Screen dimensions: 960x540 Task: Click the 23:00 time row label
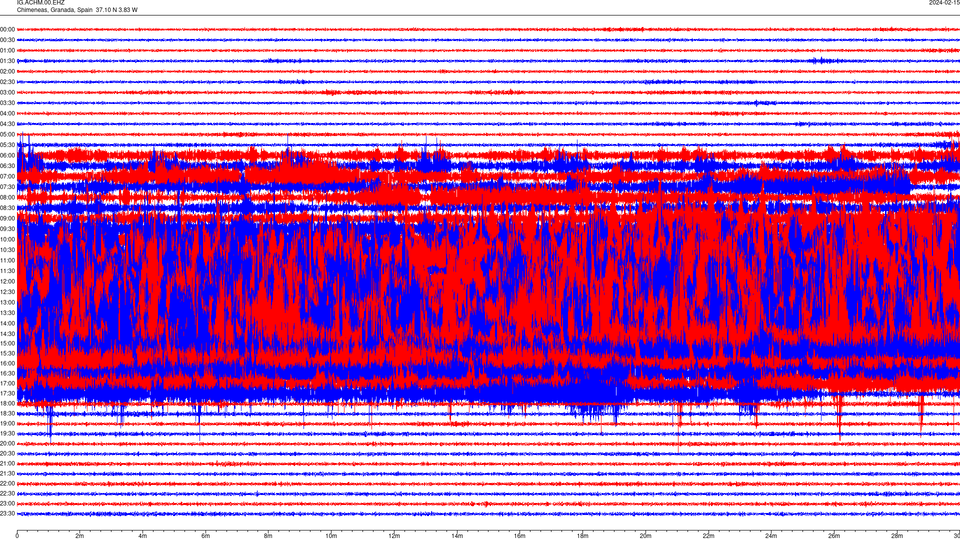[x=7, y=504]
